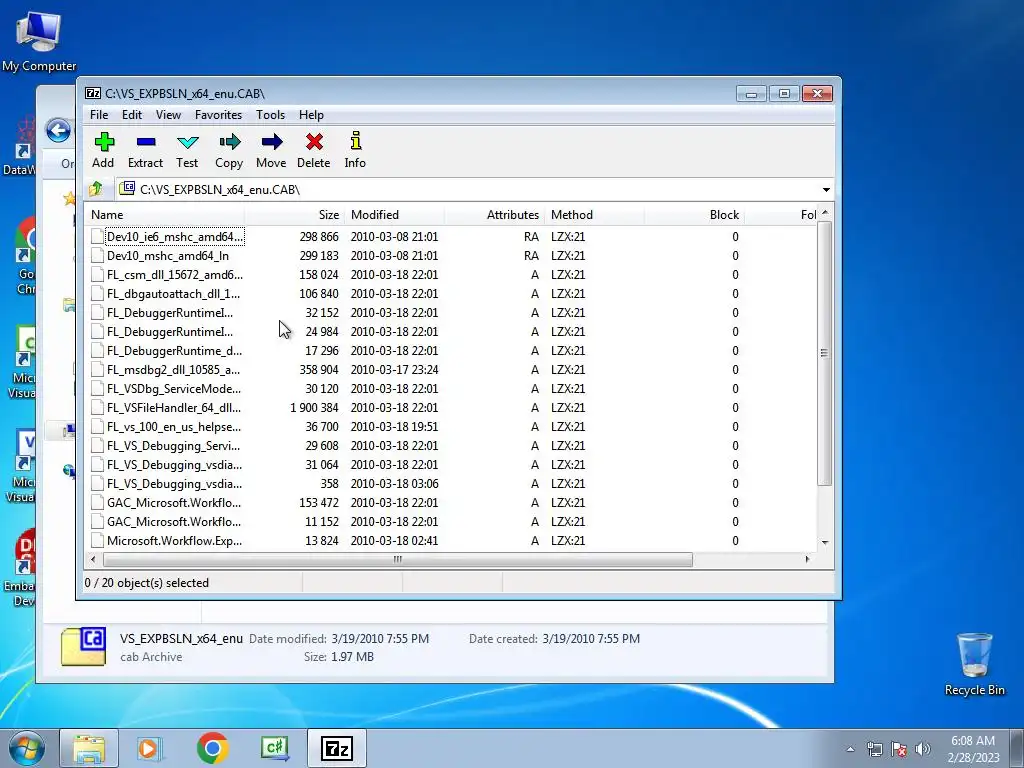Click file icon of FL_VSFileHandler_64_dll...
The image size is (1024, 768).
97,408
